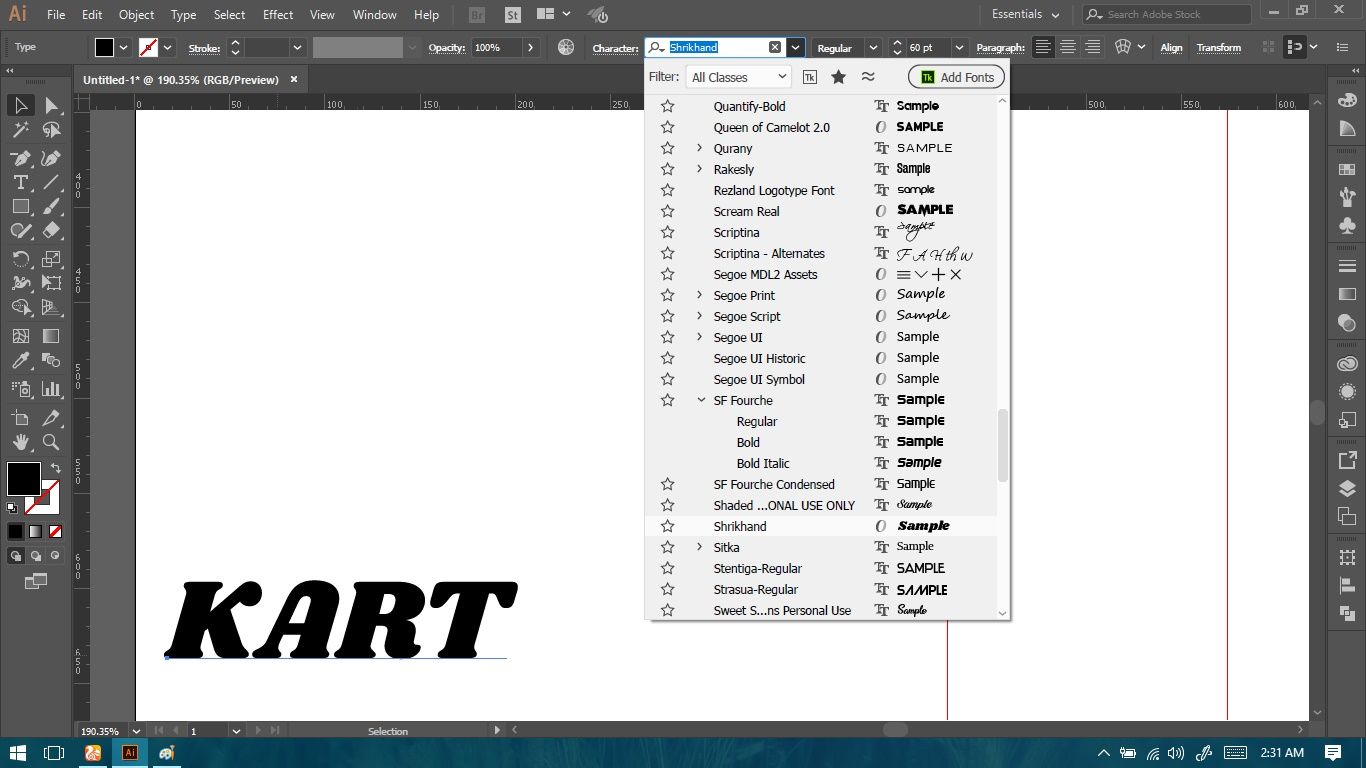The height and width of the screenshot is (768, 1366).
Task: Choose the Eyedropper tool
Action: click(20, 360)
